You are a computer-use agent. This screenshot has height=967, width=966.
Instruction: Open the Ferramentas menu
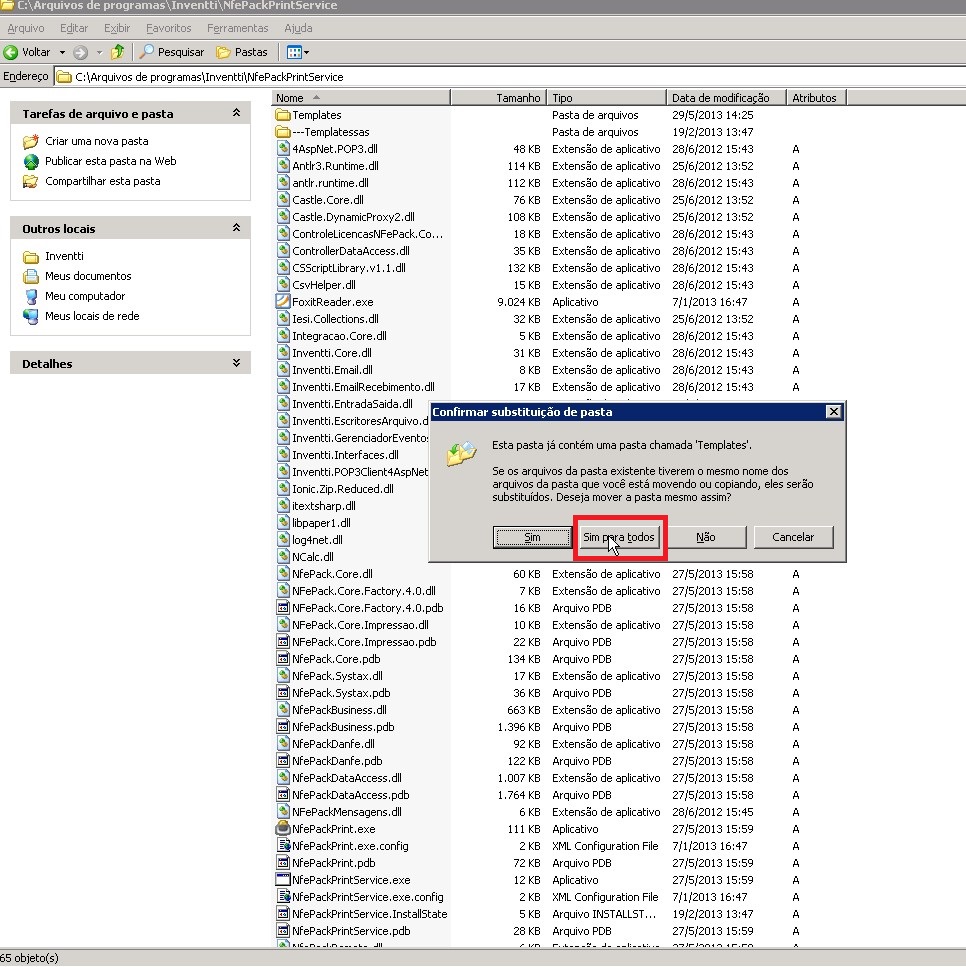[237, 29]
